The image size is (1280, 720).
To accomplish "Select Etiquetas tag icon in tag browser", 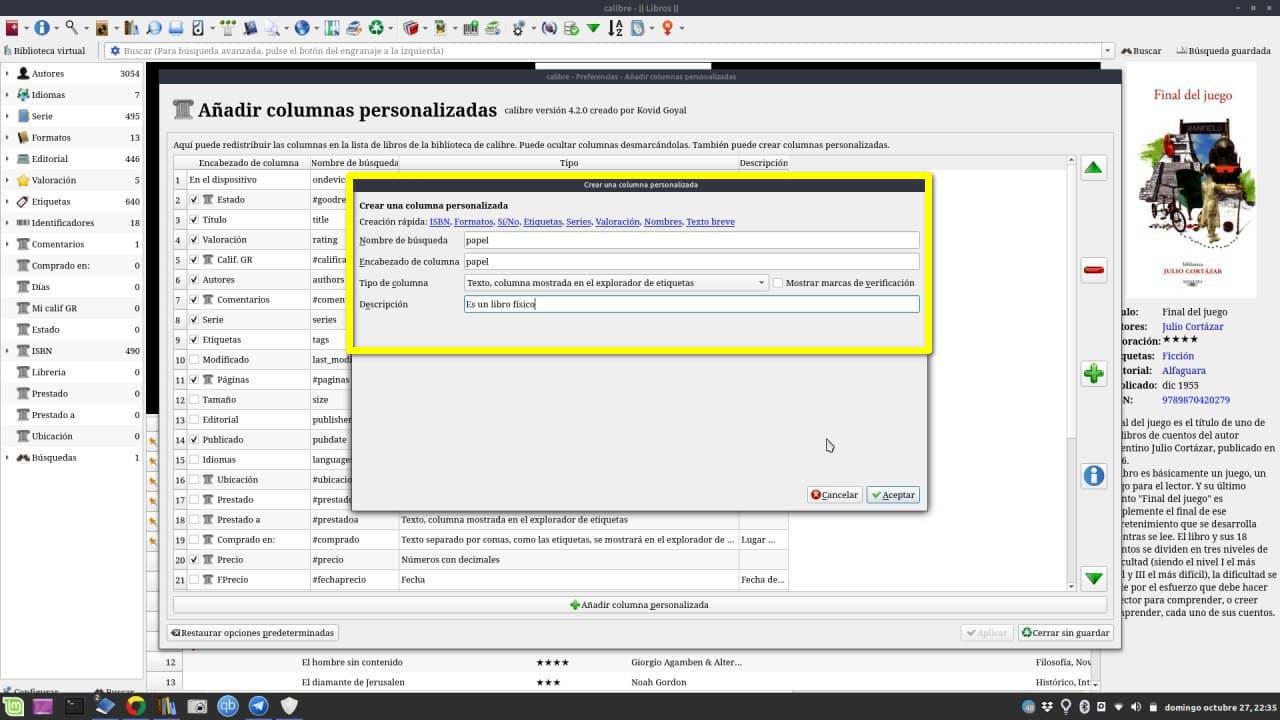I will [23, 201].
